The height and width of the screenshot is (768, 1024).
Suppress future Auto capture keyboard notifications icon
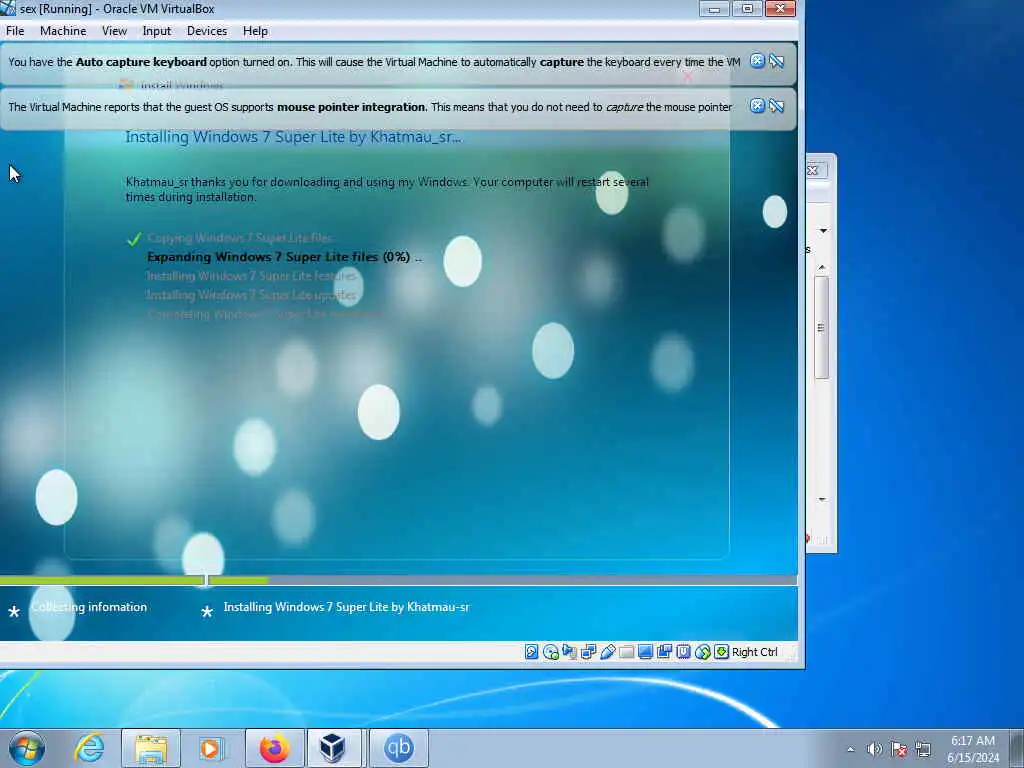776,61
